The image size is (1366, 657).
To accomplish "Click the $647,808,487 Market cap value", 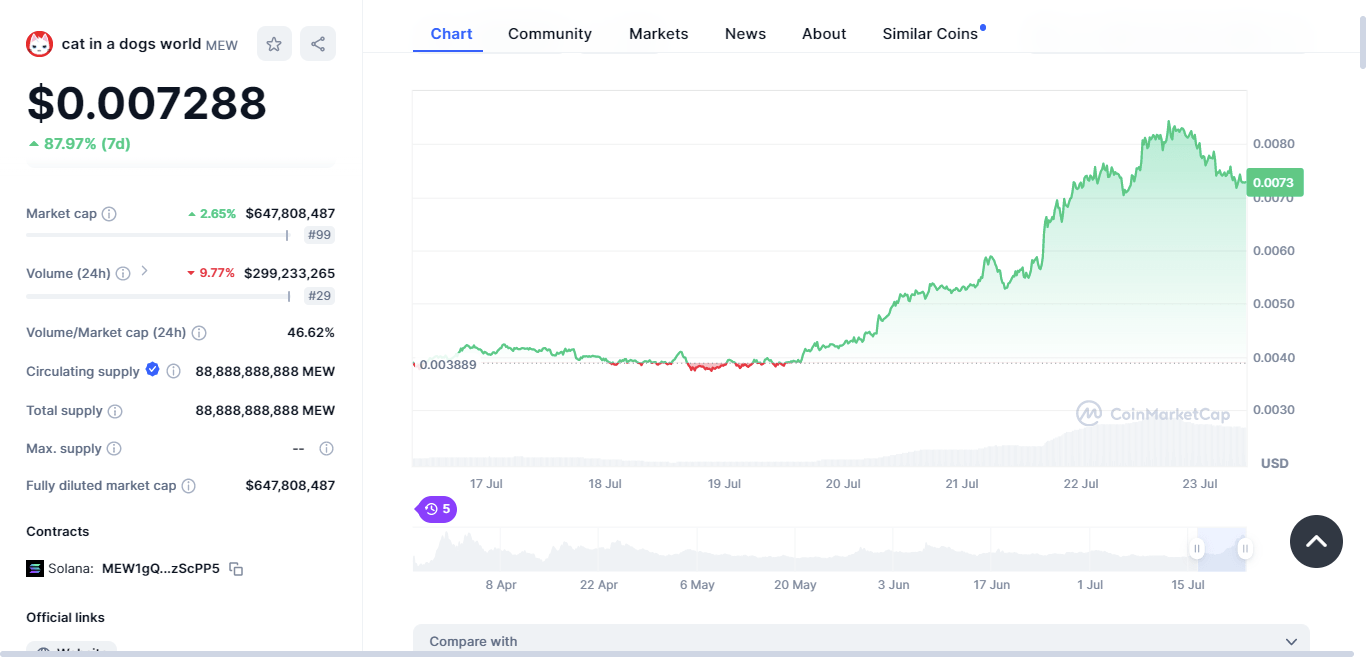I will pyautogui.click(x=290, y=213).
